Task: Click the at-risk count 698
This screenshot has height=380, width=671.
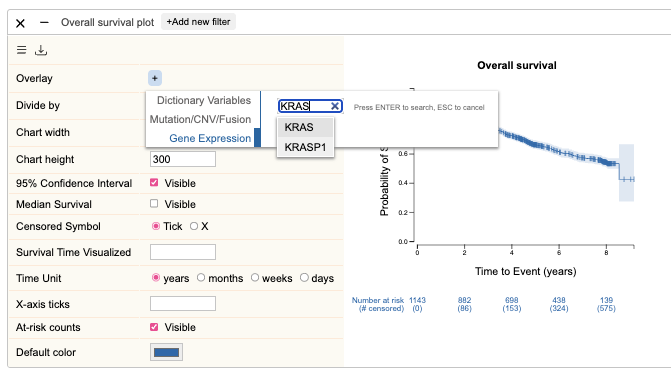Action: point(511,300)
